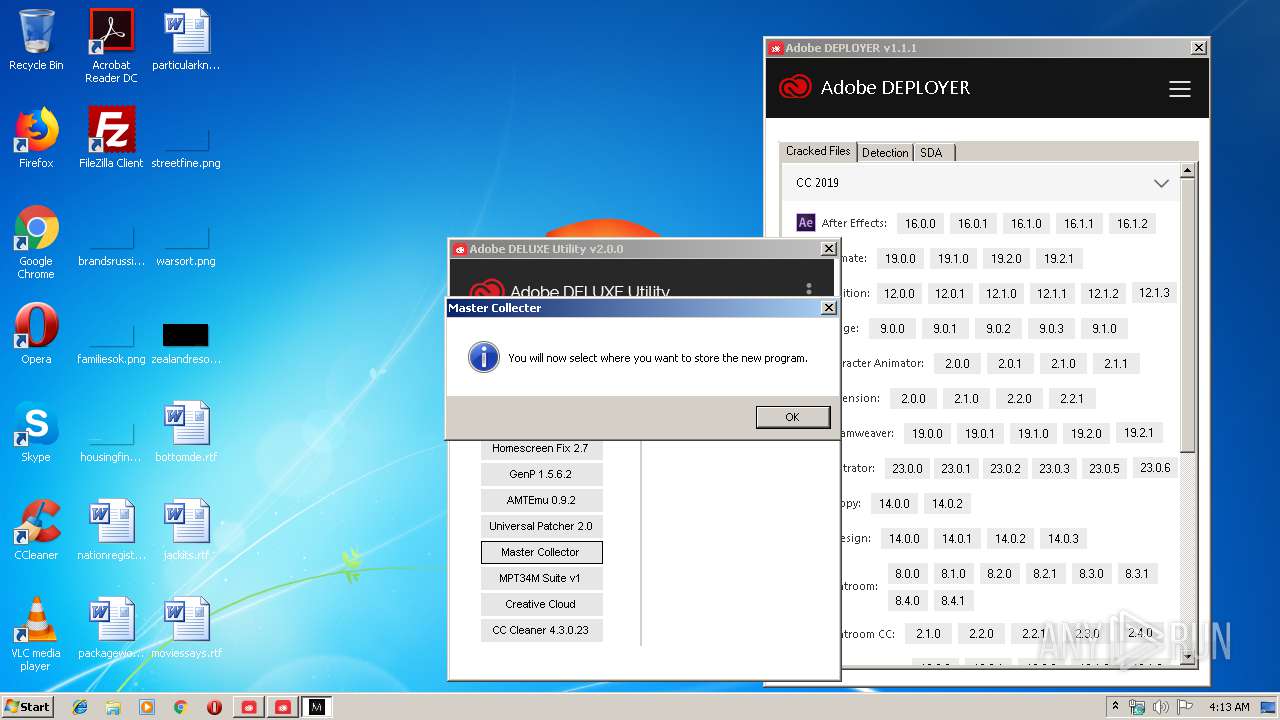Show hidden tray icons arrow
Screen dimensions: 1280x720
click(x=1115, y=707)
